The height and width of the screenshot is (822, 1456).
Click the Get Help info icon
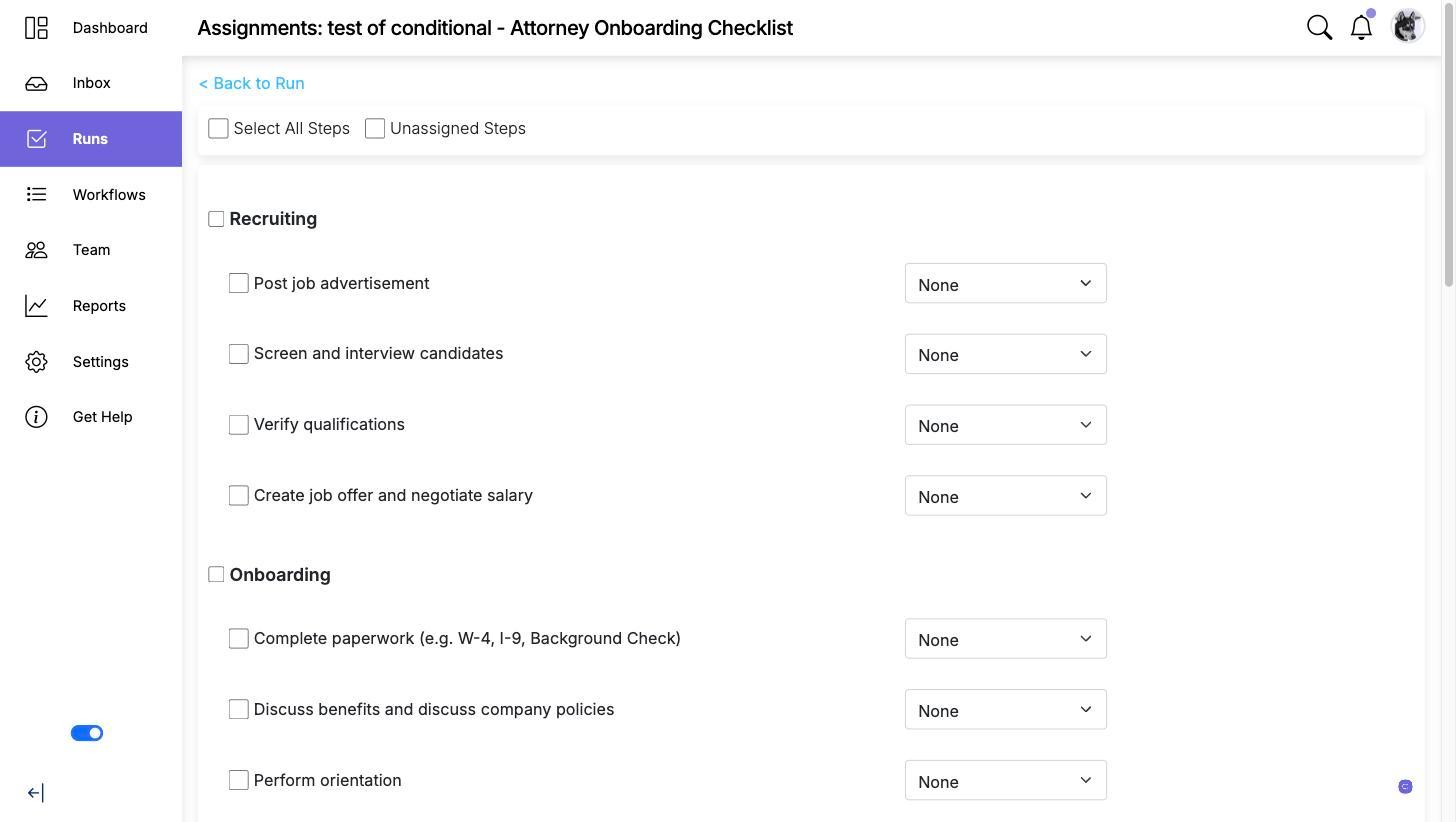pos(36,417)
